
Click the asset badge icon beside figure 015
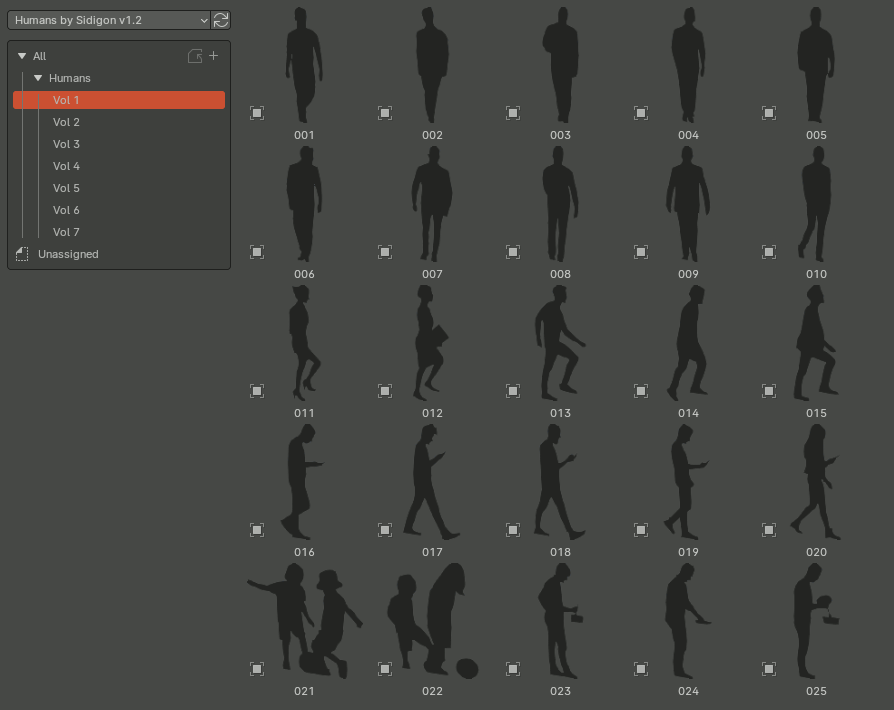(x=769, y=391)
